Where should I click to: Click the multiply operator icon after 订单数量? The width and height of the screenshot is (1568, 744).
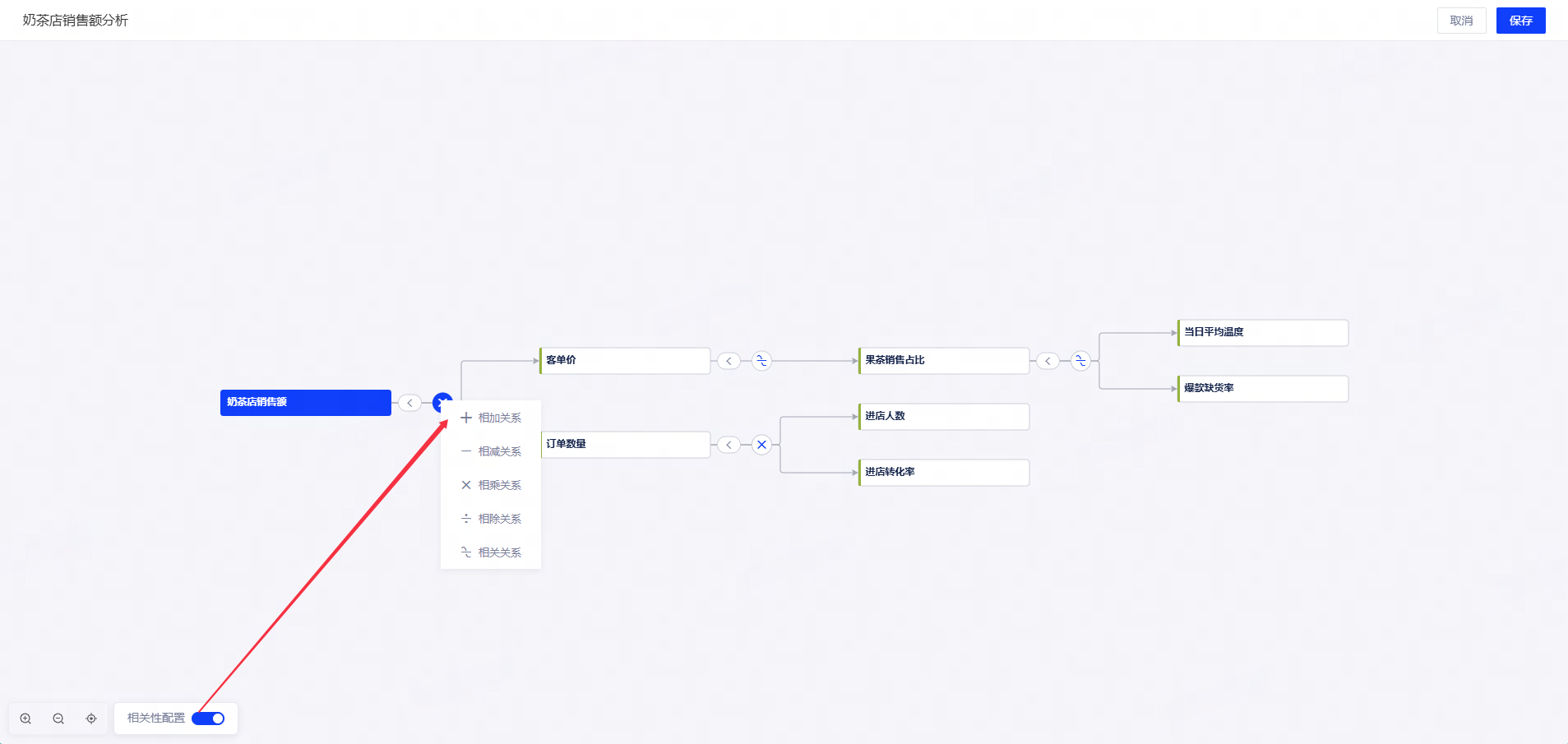click(761, 445)
